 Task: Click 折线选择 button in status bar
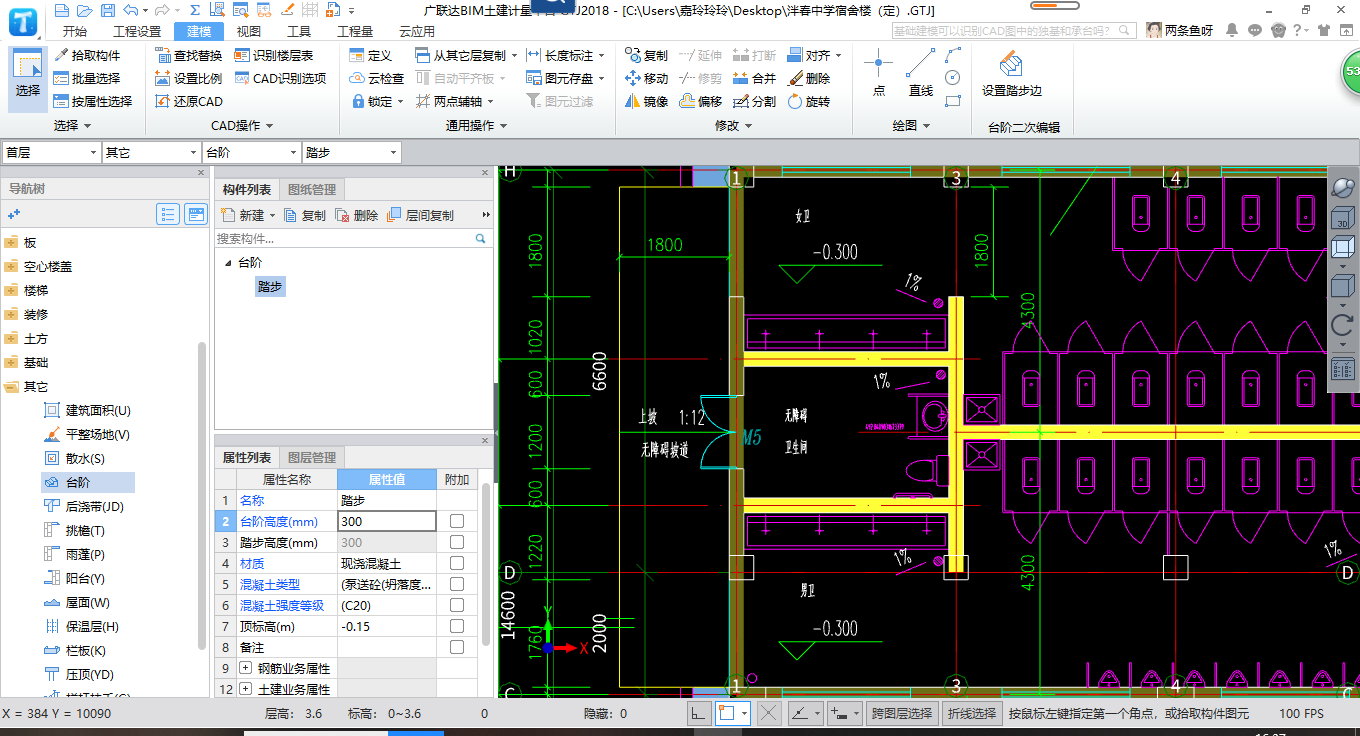(973, 713)
